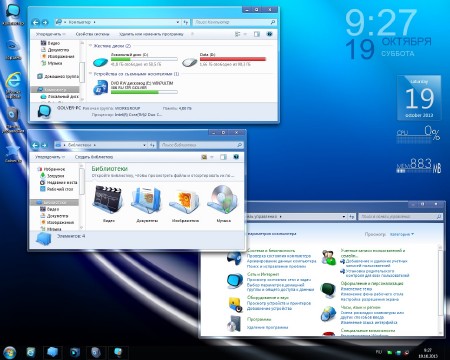The width and height of the screenshot is (450, 360).
Task: Toggle preview pane in the Libraries window
Action: pyautogui.click(x=223, y=157)
